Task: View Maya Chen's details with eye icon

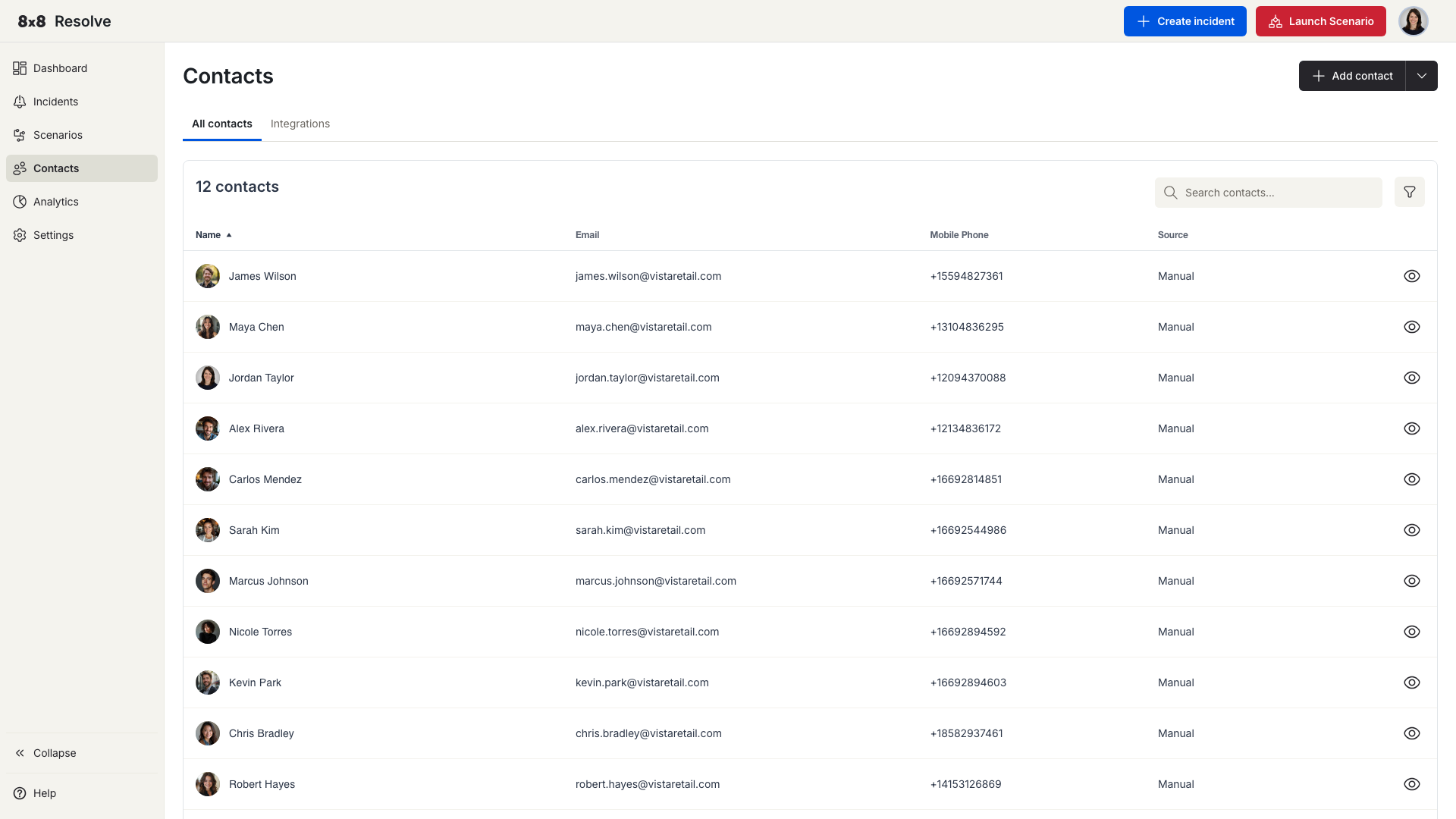Action: click(1411, 327)
